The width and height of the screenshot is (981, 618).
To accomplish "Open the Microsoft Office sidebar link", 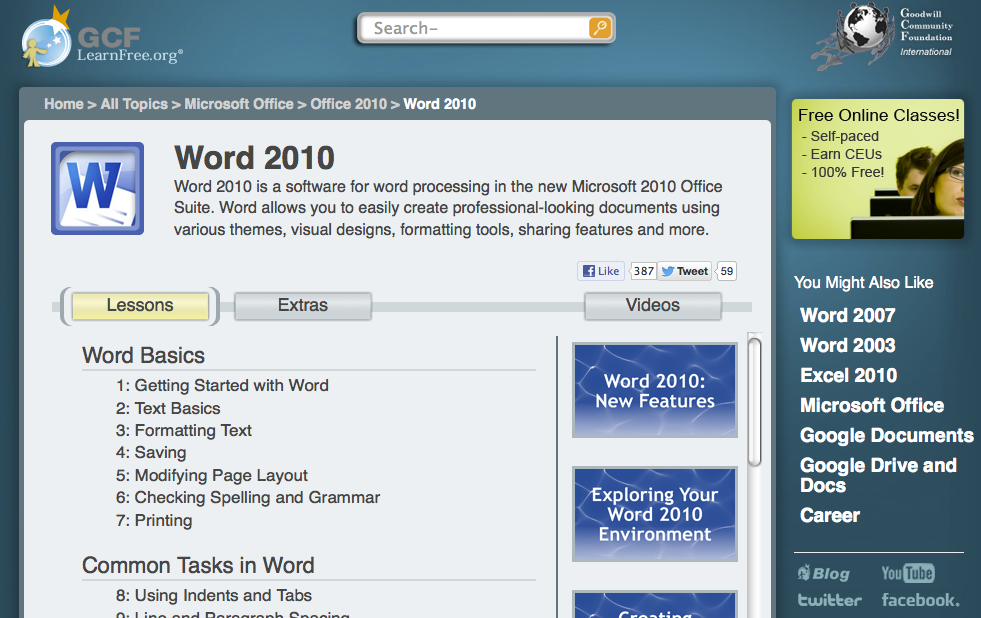I will [x=872, y=405].
